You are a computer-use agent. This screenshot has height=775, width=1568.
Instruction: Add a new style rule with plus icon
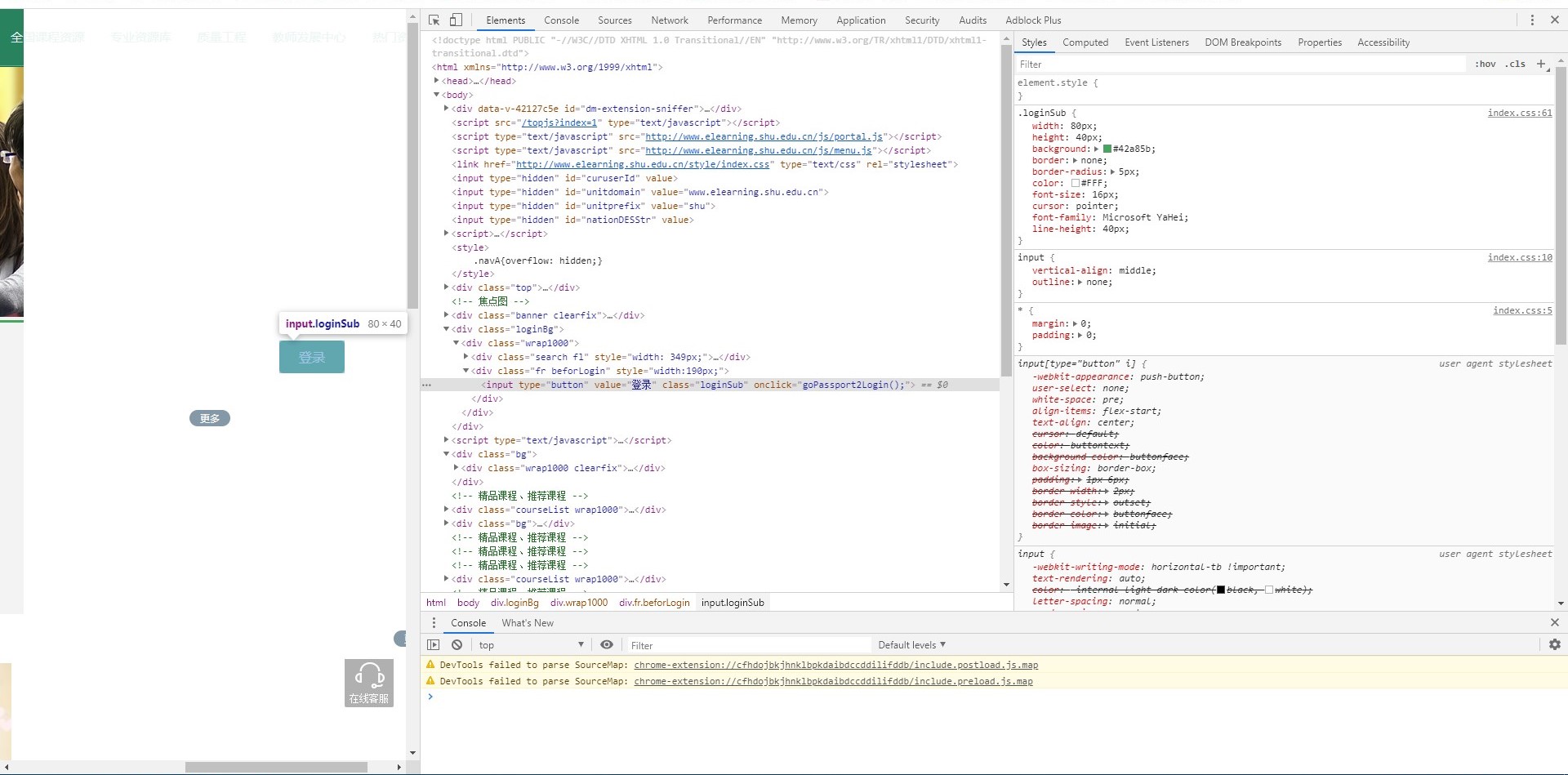tap(1541, 64)
